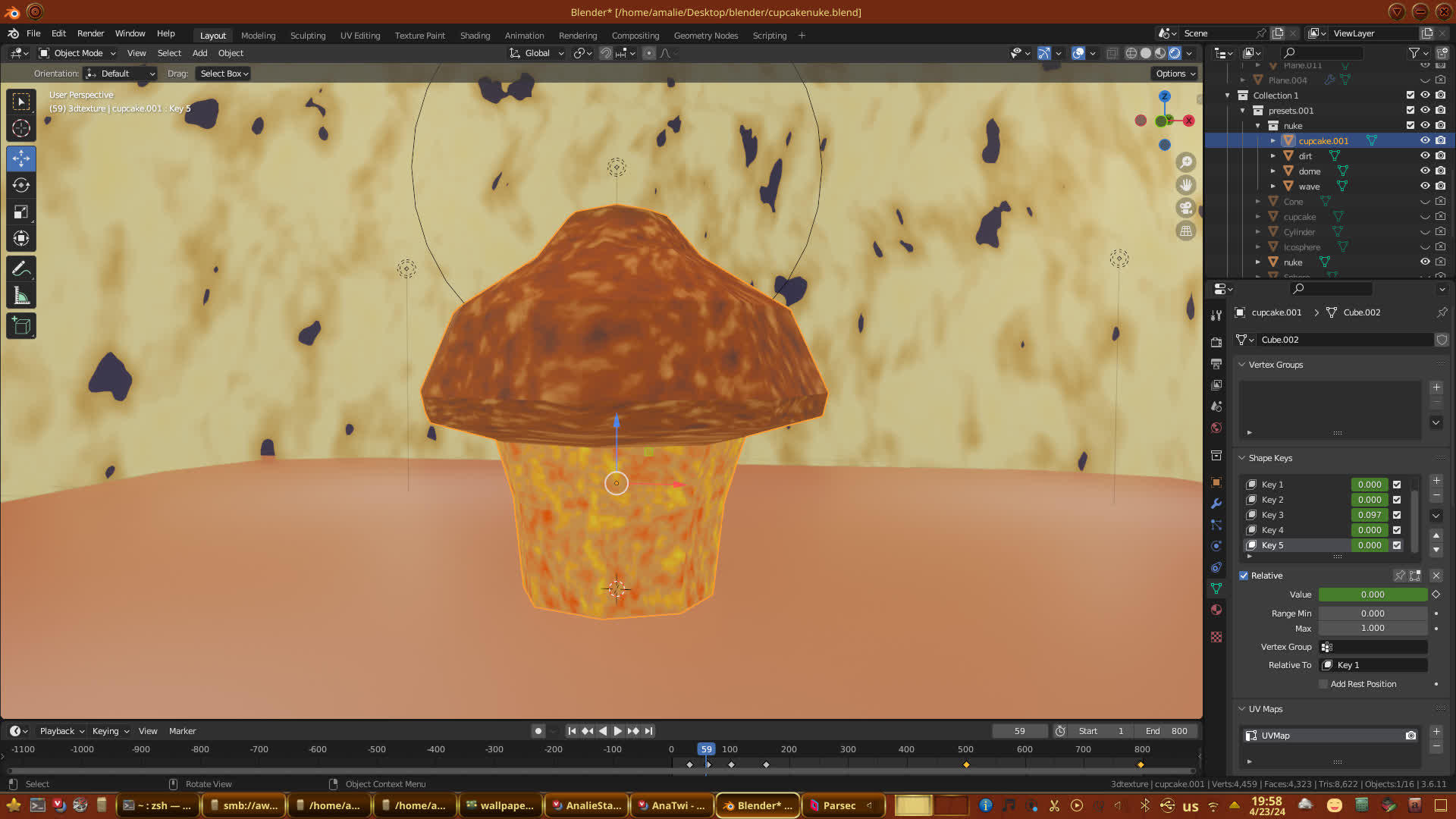
Task: Click the 3D cursor tool
Action: (21, 128)
